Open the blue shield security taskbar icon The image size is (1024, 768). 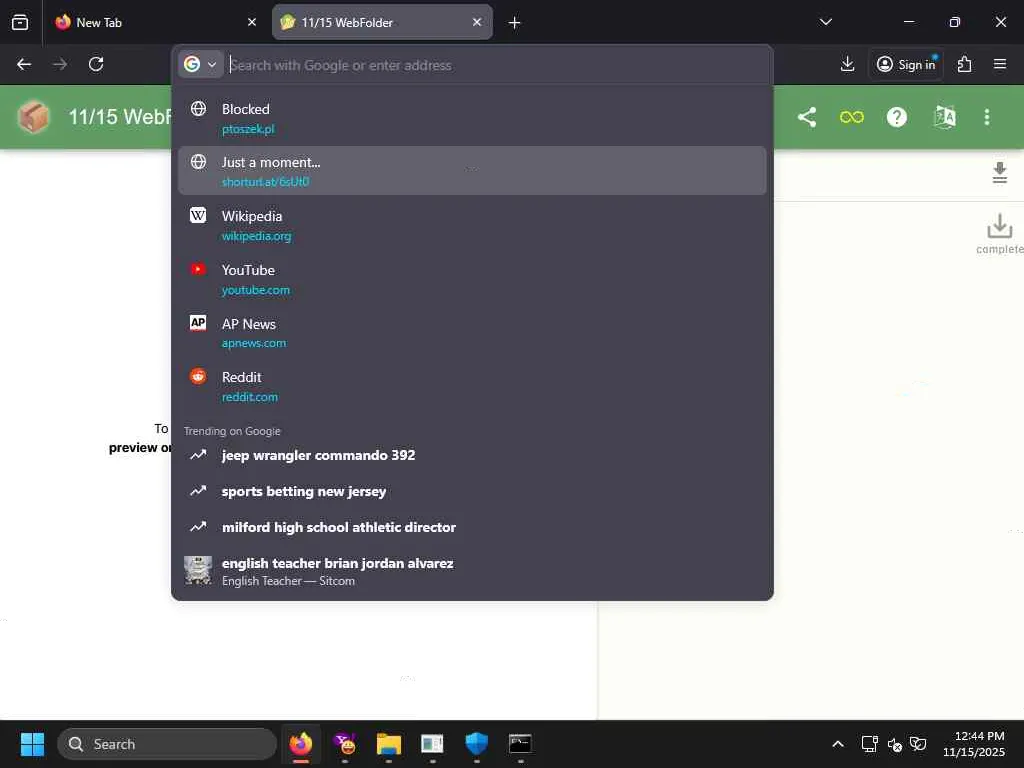pos(477,744)
